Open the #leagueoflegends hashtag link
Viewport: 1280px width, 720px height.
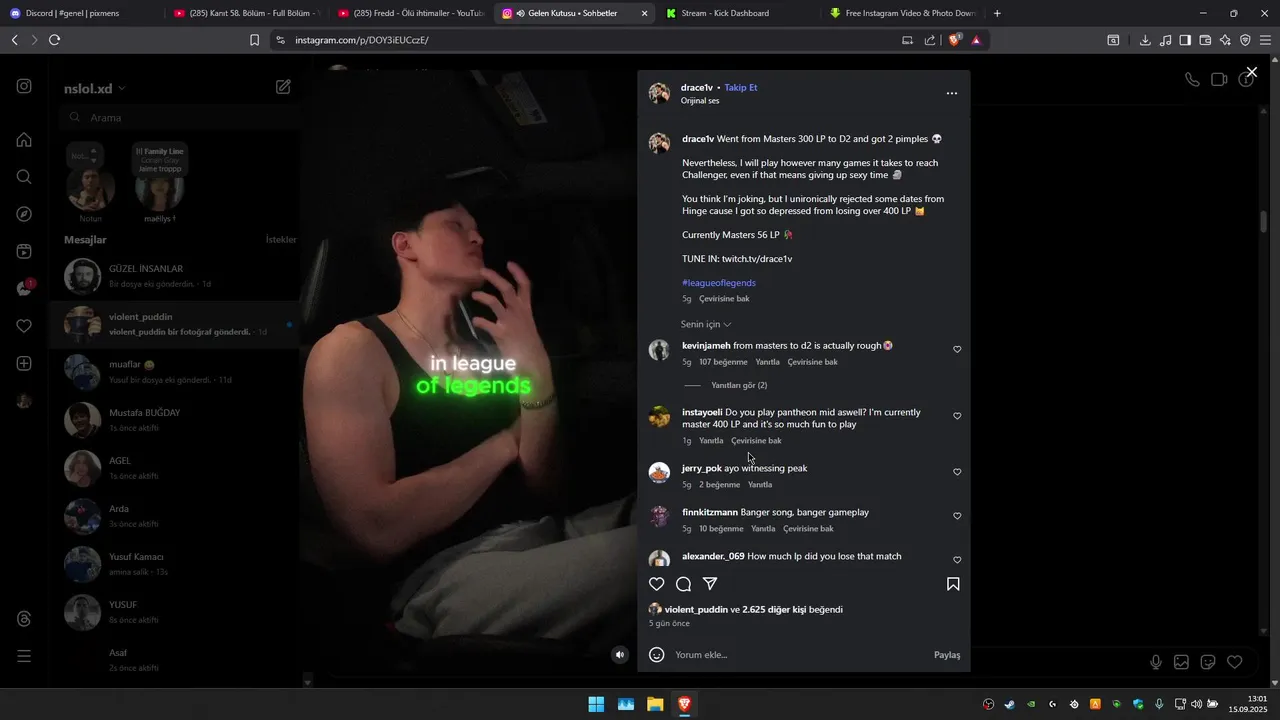[x=719, y=283]
